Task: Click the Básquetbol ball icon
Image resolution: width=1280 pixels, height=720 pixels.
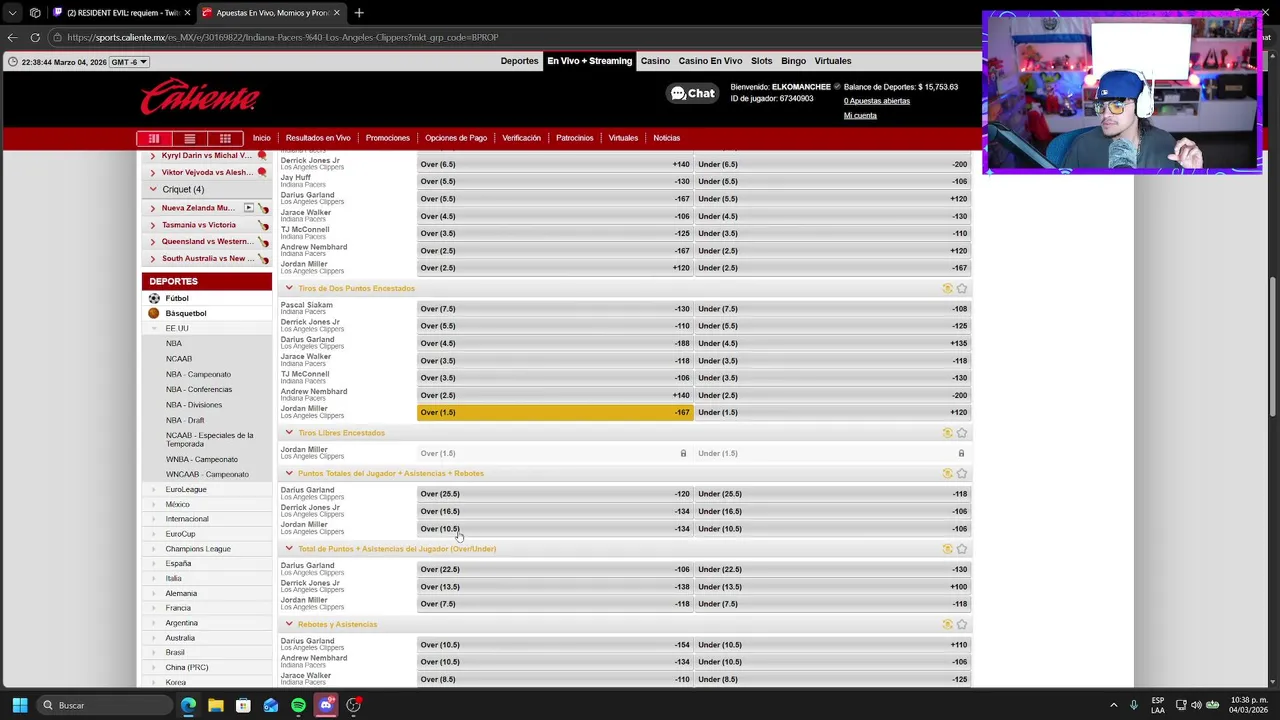Action: (x=154, y=313)
